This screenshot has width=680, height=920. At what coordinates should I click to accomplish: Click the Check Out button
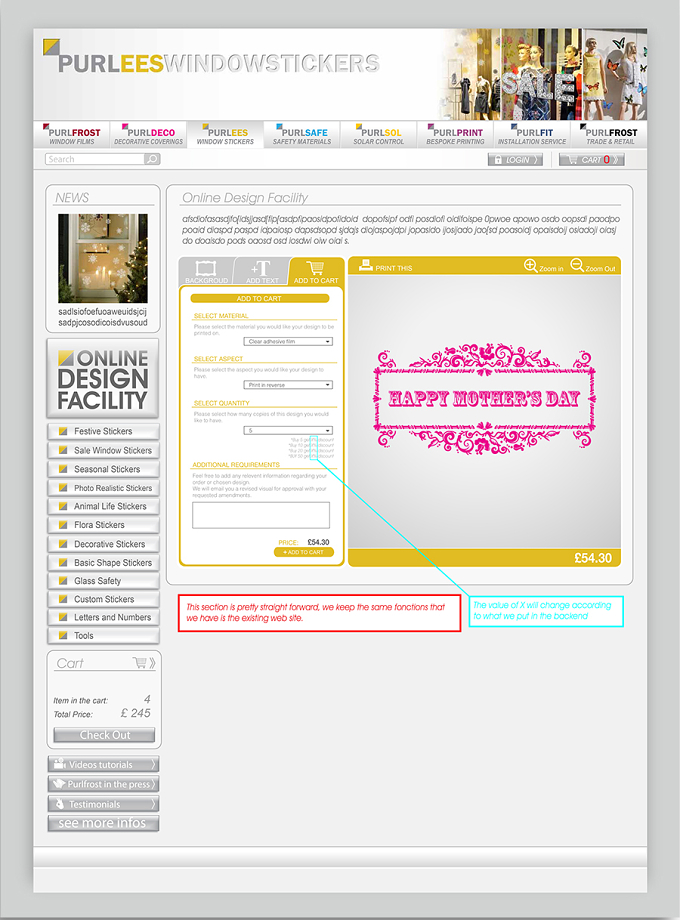pyautogui.click(x=104, y=735)
